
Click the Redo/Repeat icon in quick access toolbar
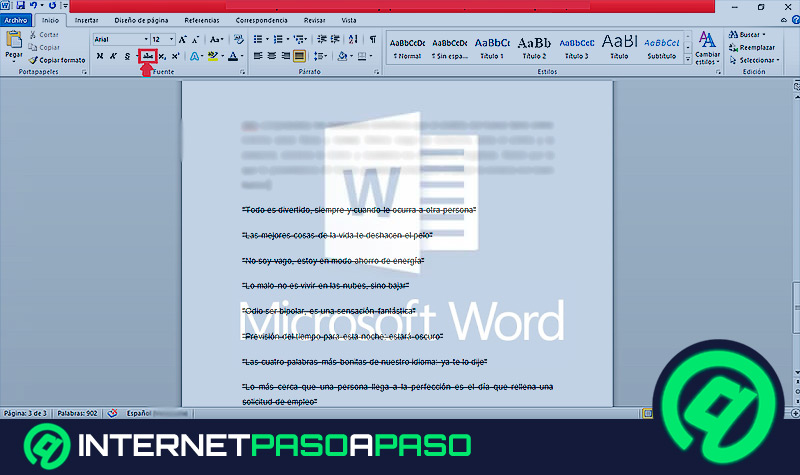[x=52, y=5]
